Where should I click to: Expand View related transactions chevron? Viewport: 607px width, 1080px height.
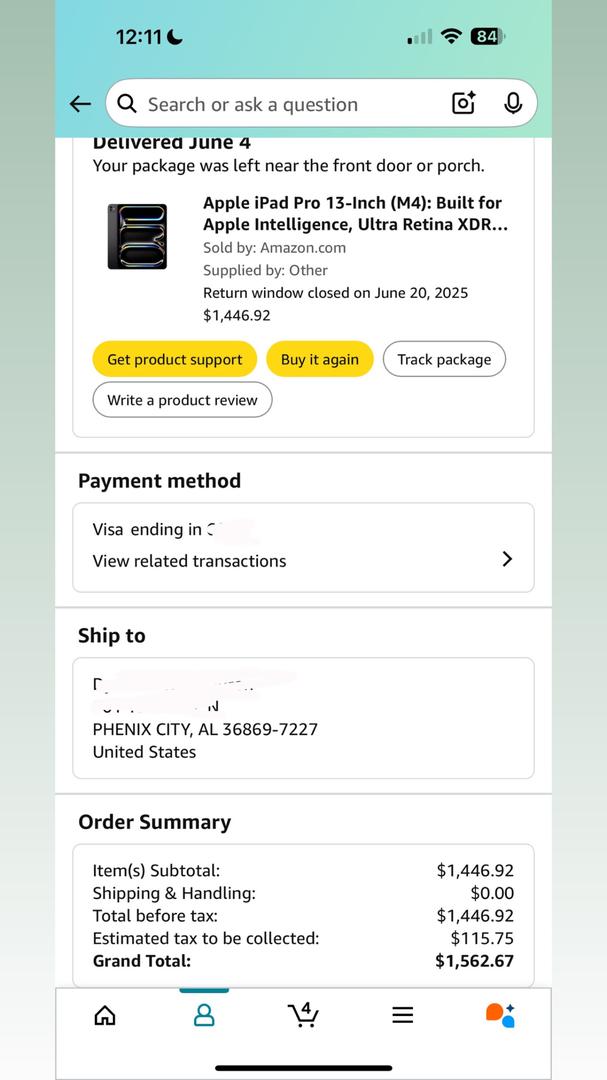507,559
